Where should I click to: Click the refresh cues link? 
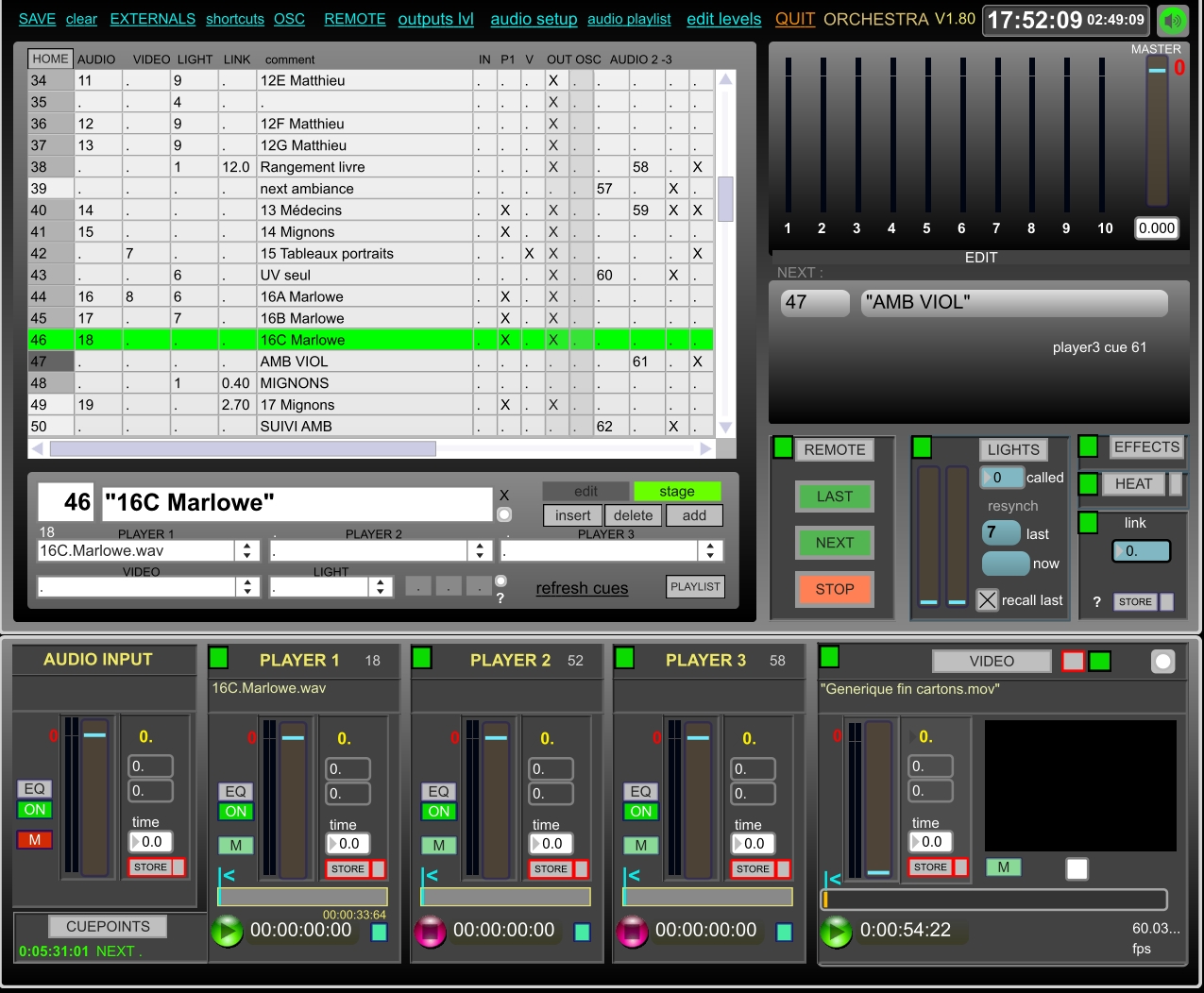582,588
